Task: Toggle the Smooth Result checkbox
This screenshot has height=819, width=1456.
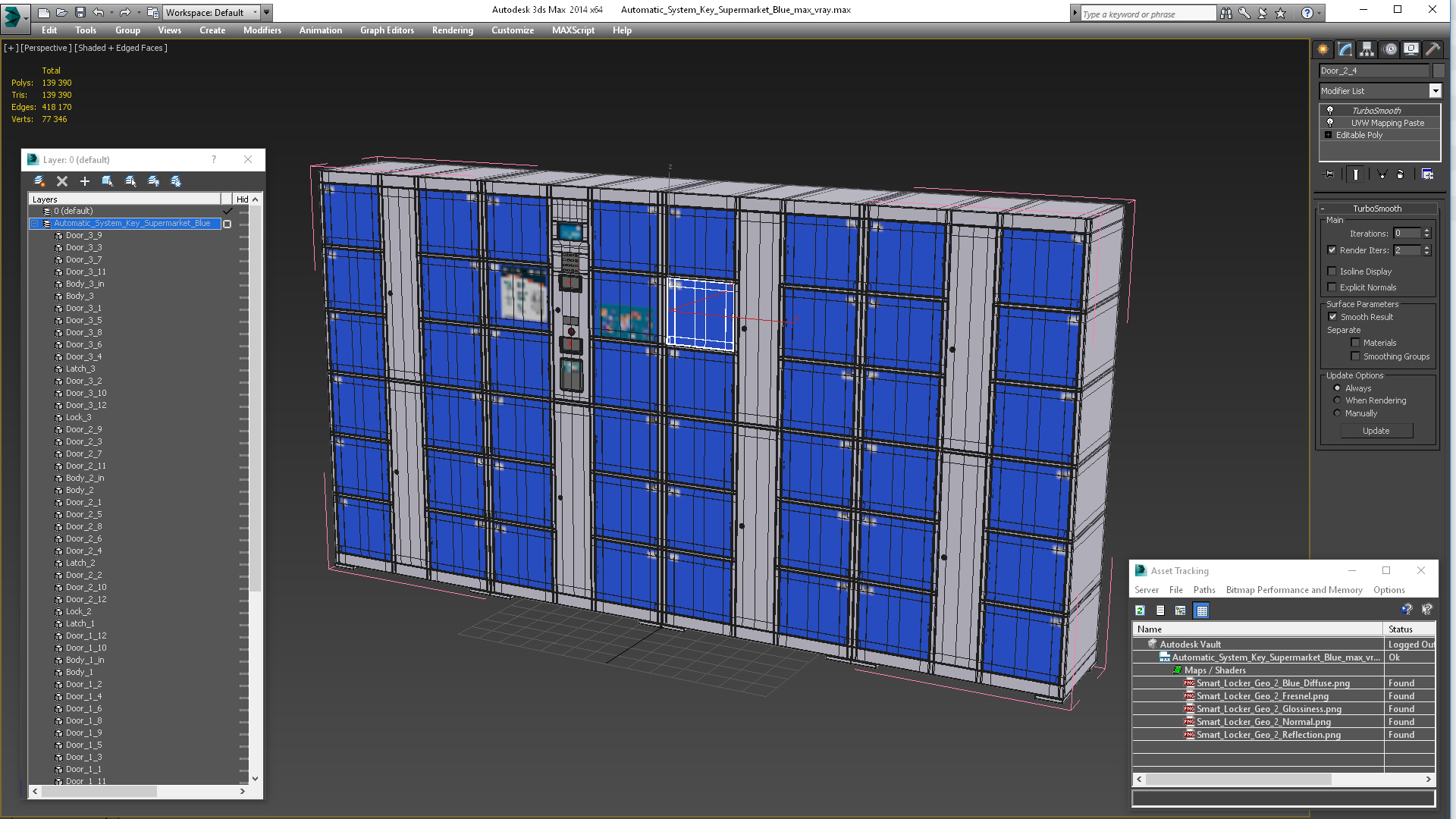Action: click(x=1333, y=316)
